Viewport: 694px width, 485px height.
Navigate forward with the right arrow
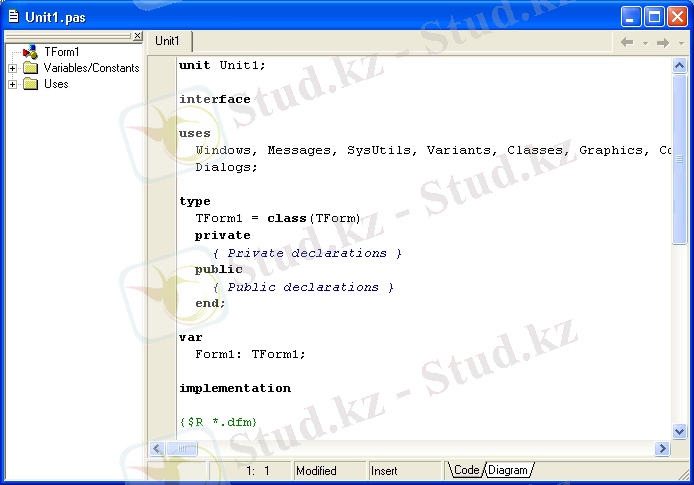663,42
